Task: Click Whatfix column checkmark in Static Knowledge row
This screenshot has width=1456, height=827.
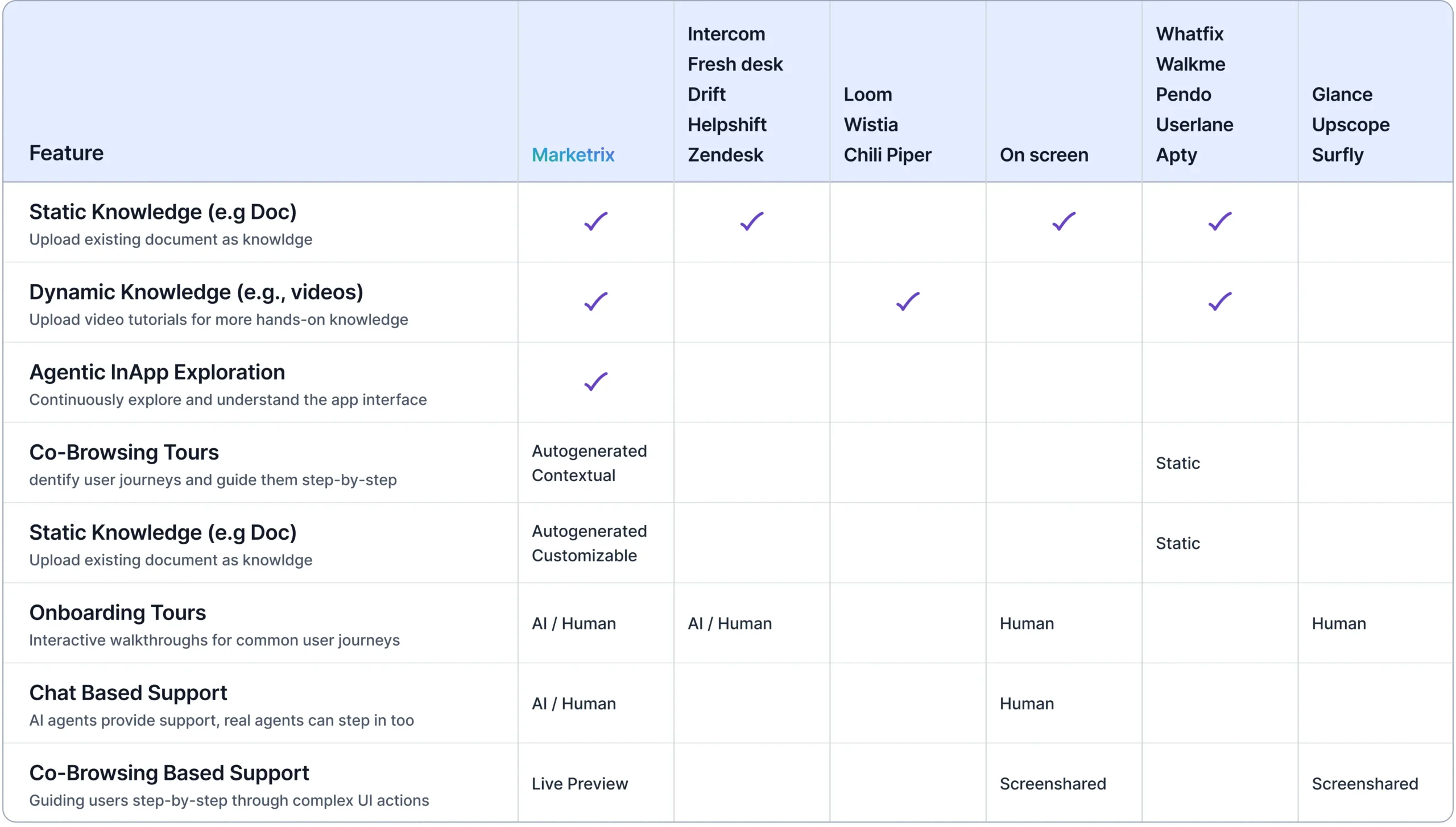Action: 1219,221
